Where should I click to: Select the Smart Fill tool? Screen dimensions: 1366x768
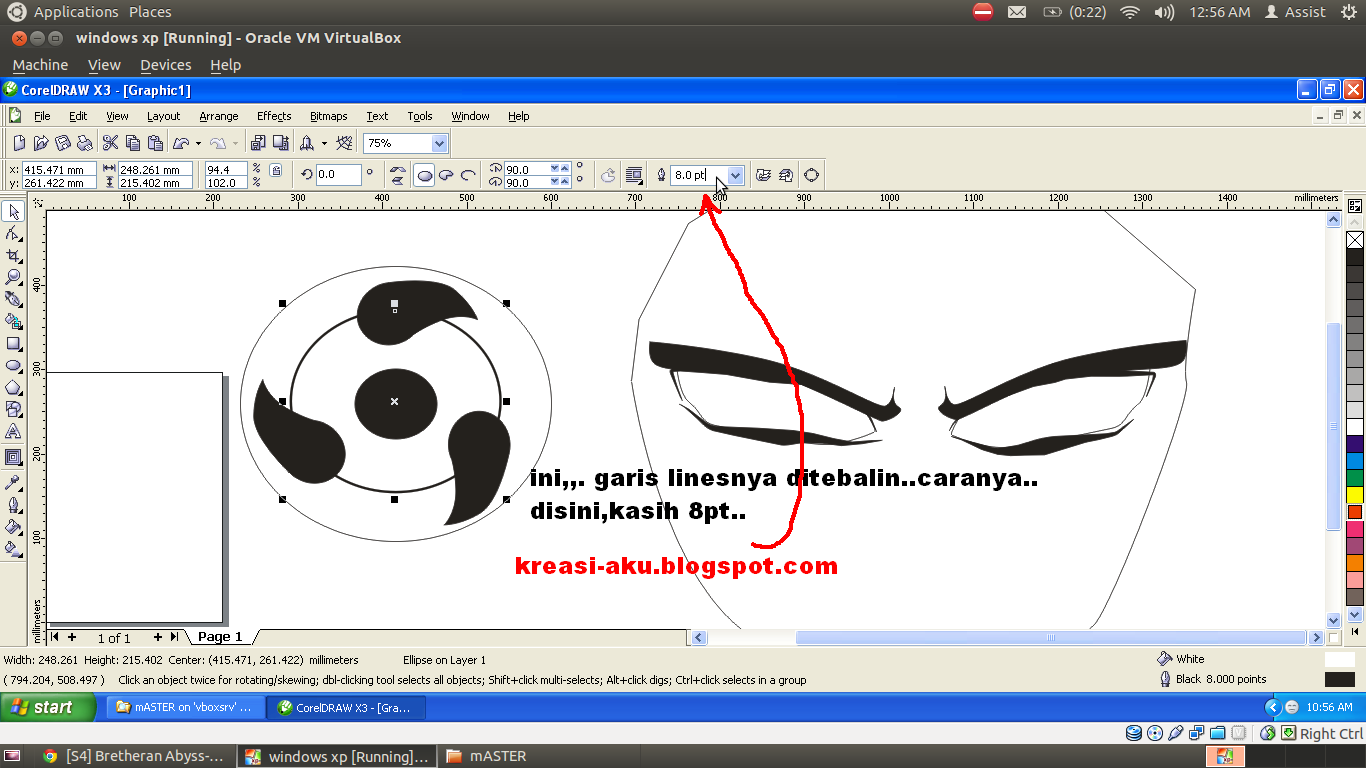click(13, 321)
